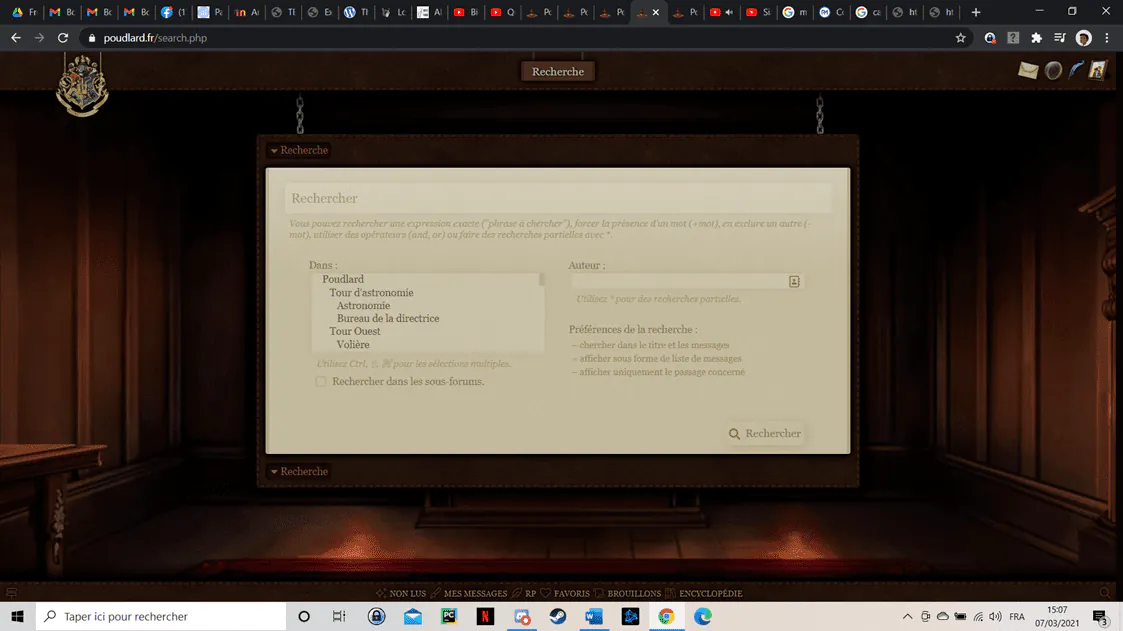Viewport: 1123px width, 631px height.
Task: Click the forum list scrollbar thumb
Action: point(542,279)
